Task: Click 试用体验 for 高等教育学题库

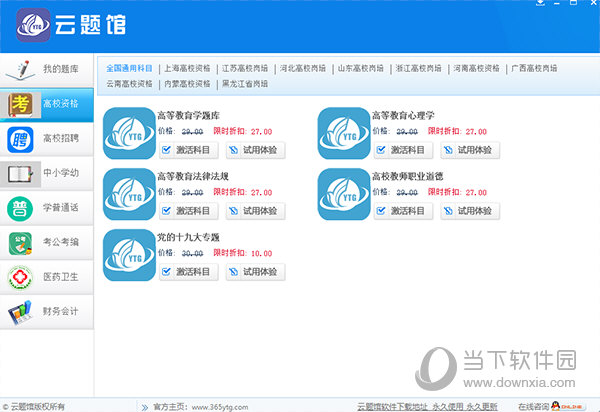Action: point(256,150)
